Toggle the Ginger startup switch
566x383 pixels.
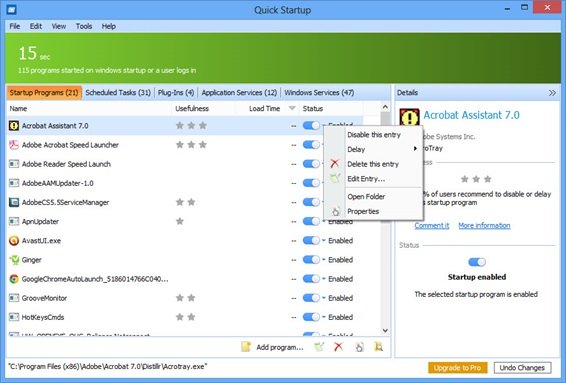pyautogui.click(x=311, y=260)
